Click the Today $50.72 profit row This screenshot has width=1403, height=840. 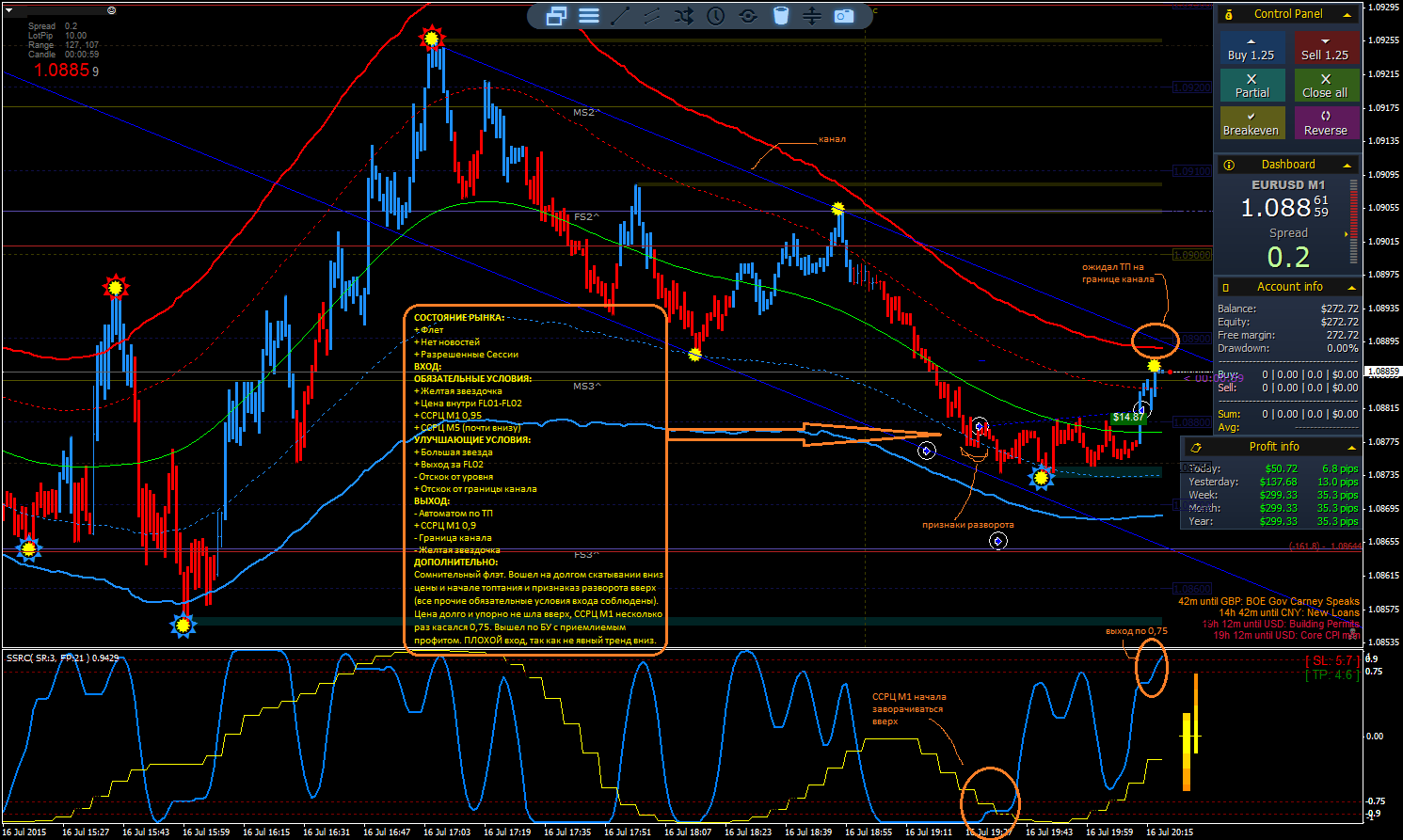[x=1273, y=468]
